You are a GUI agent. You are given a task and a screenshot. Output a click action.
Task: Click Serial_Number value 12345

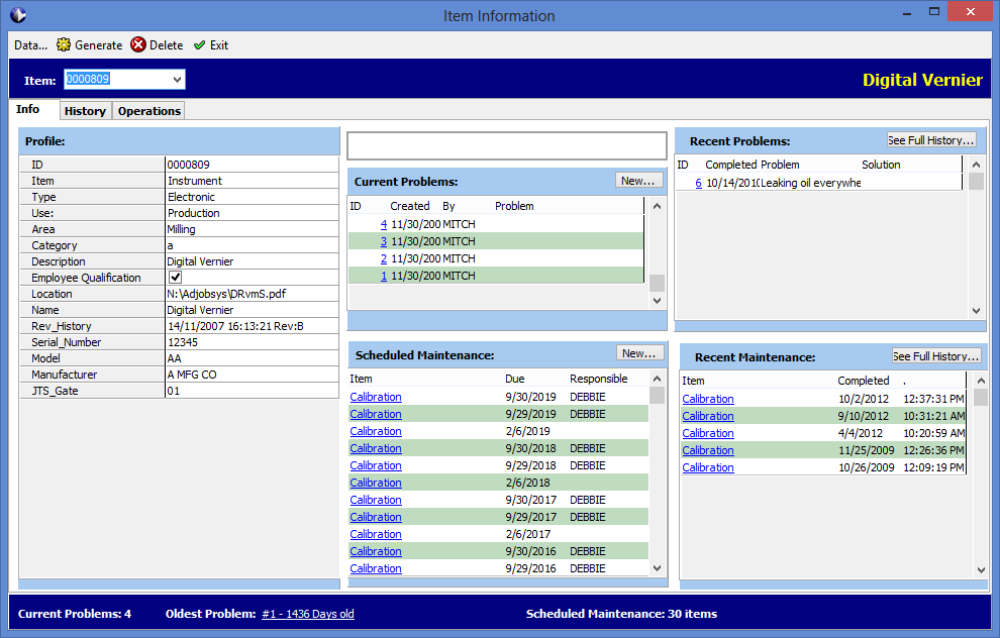click(252, 343)
